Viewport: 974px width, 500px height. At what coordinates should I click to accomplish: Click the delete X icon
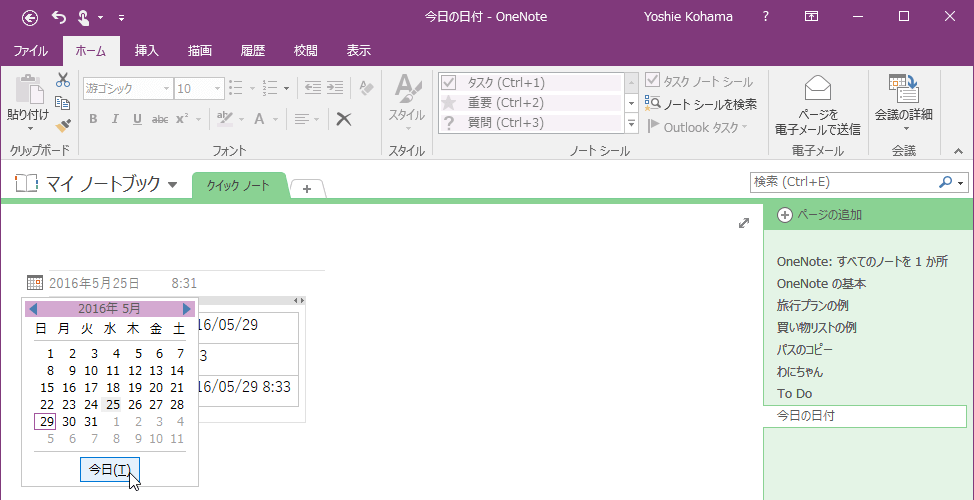pos(344,119)
